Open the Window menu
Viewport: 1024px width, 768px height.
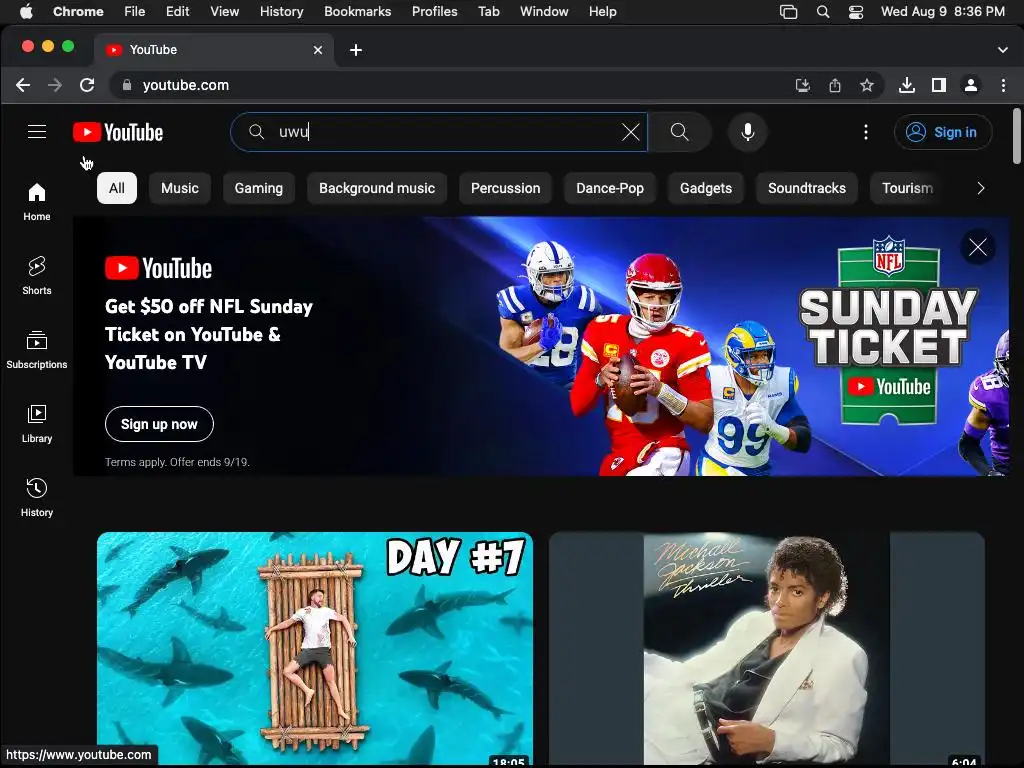click(544, 12)
